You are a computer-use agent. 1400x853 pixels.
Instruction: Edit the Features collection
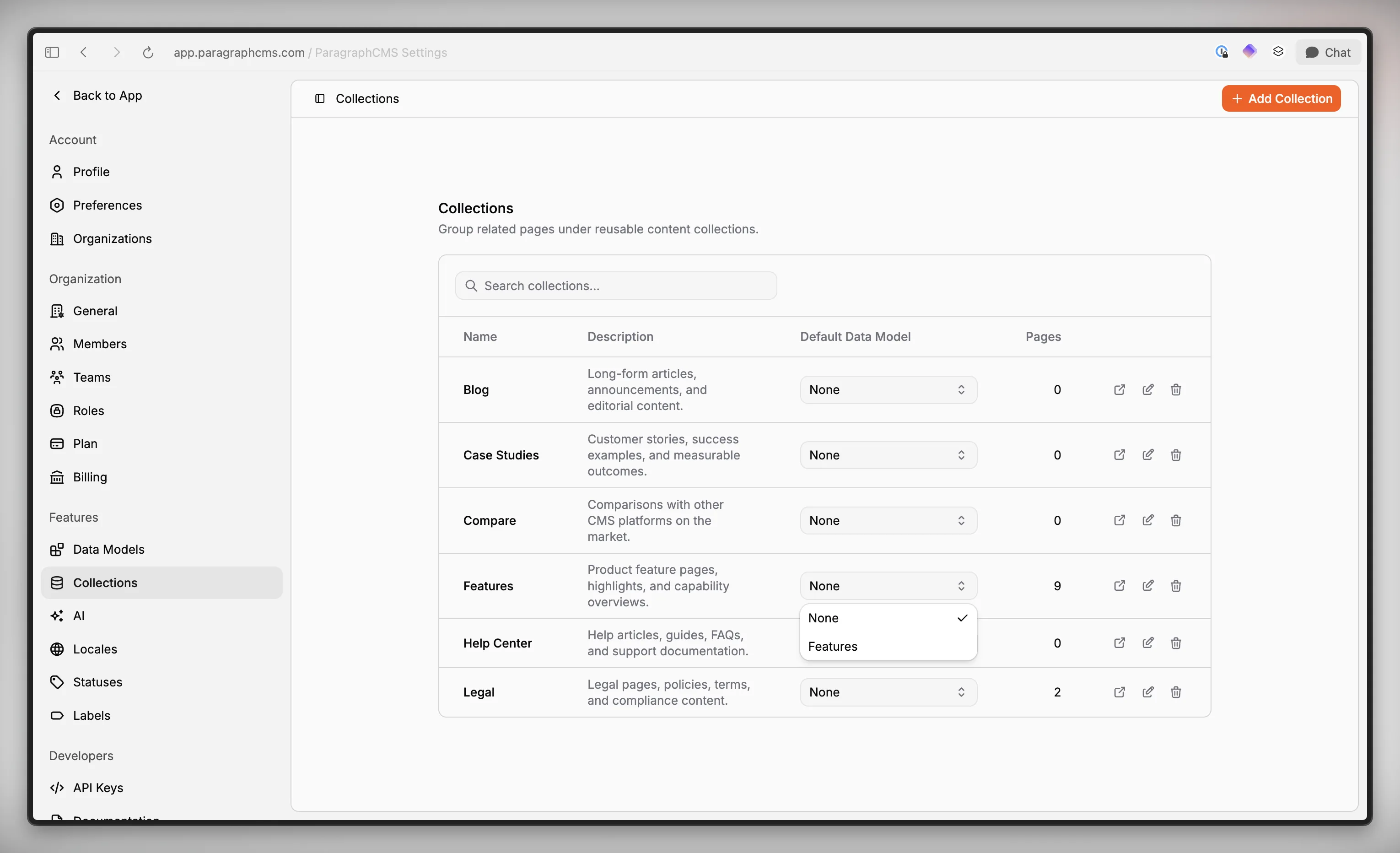(1148, 586)
